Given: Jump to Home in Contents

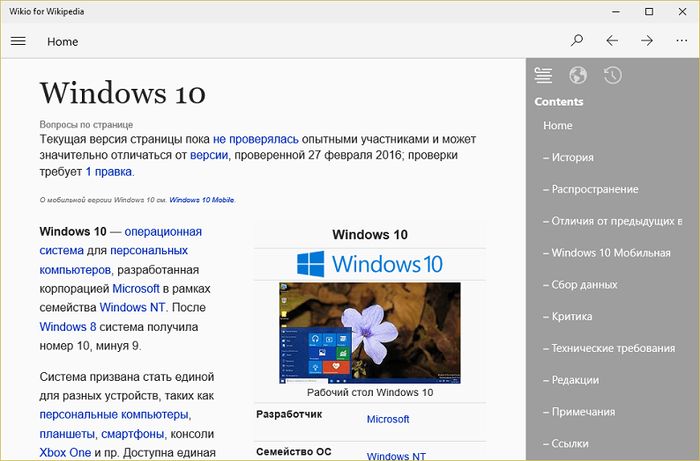Looking at the screenshot, I should [558, 125].
